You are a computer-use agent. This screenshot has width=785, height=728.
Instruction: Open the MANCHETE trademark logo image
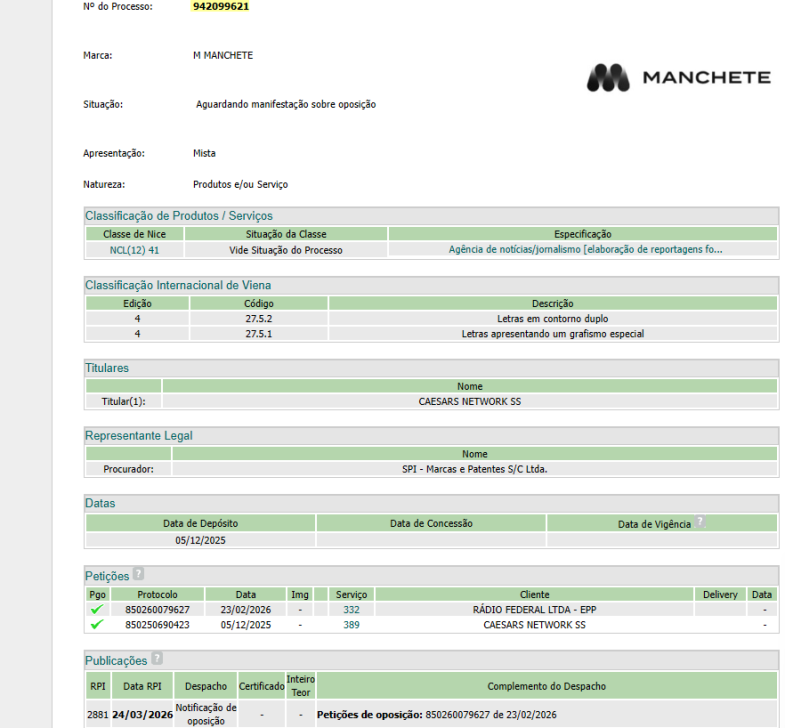(x=679, y=78)
